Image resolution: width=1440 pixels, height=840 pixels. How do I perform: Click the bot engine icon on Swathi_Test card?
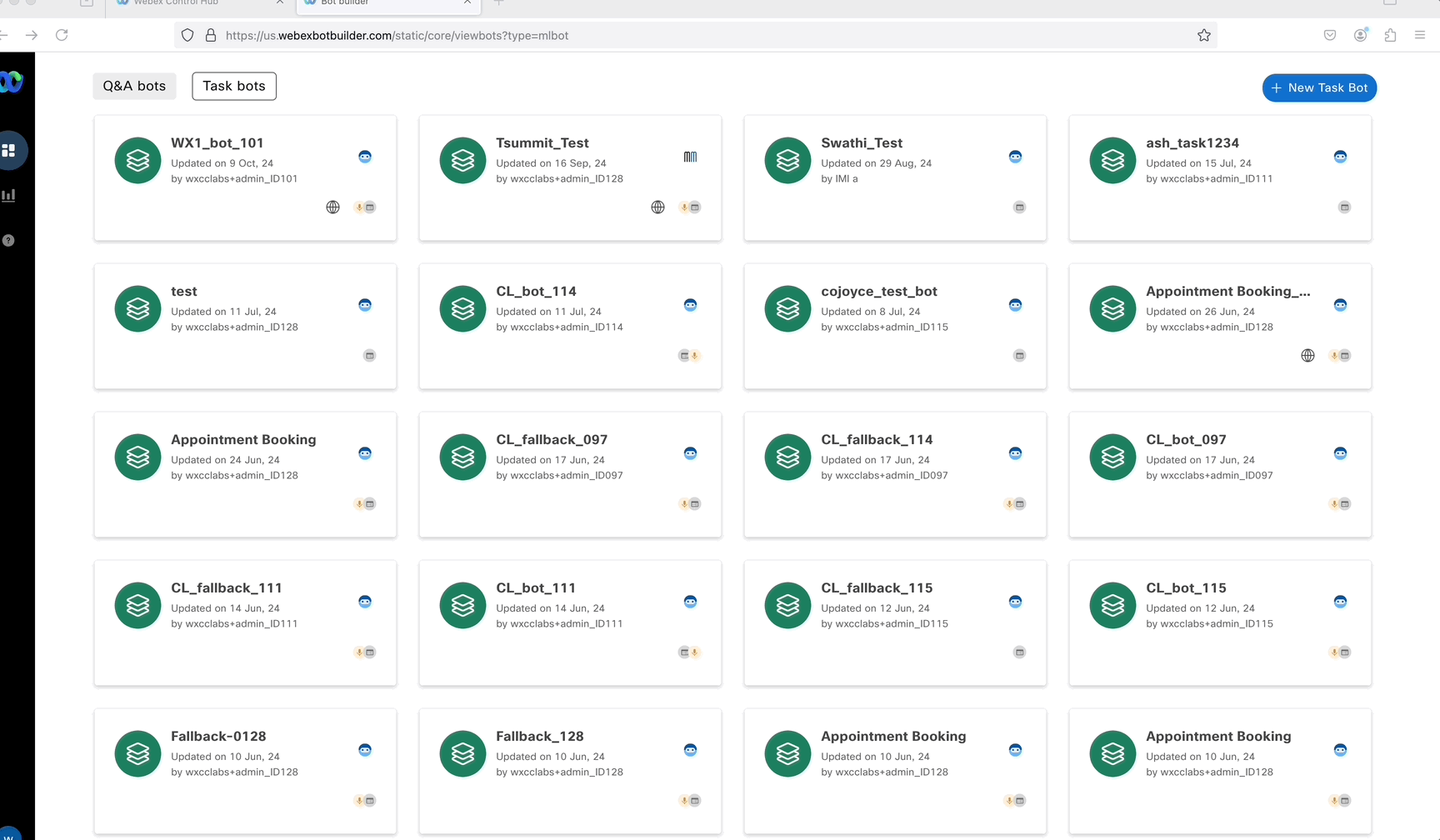[1015, 157]
